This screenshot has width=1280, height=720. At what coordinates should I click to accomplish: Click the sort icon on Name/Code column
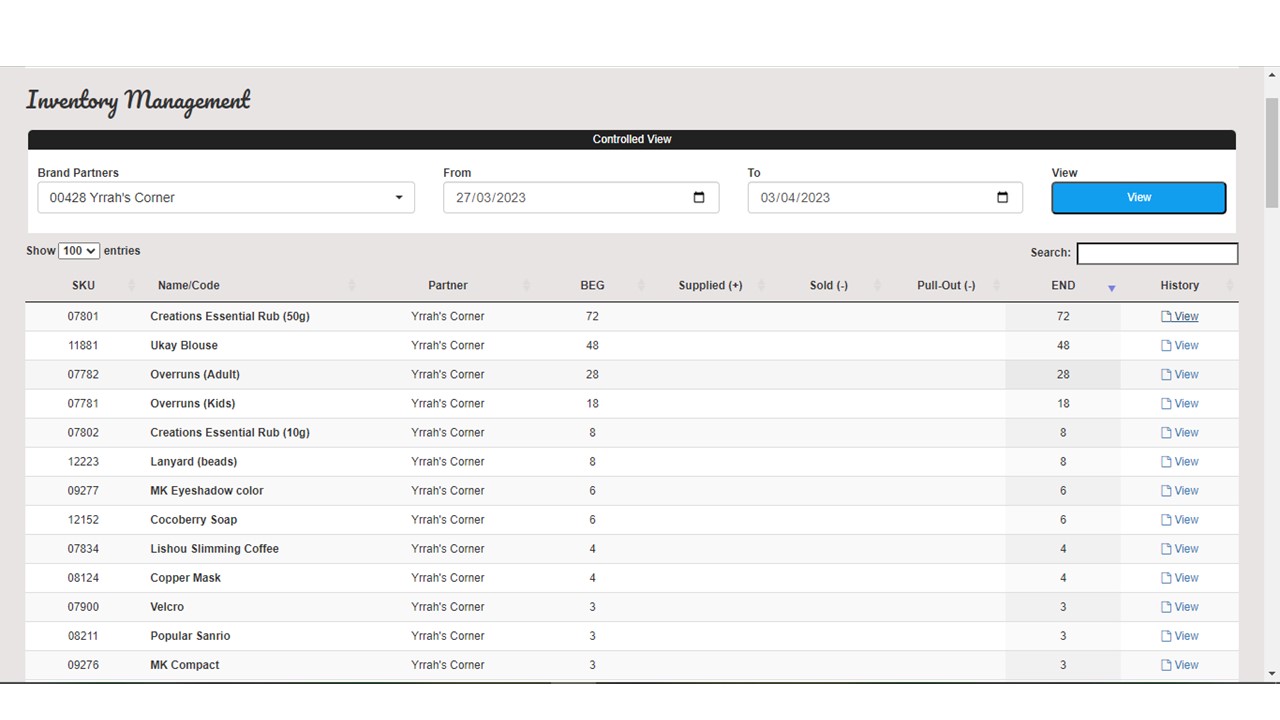352,286
